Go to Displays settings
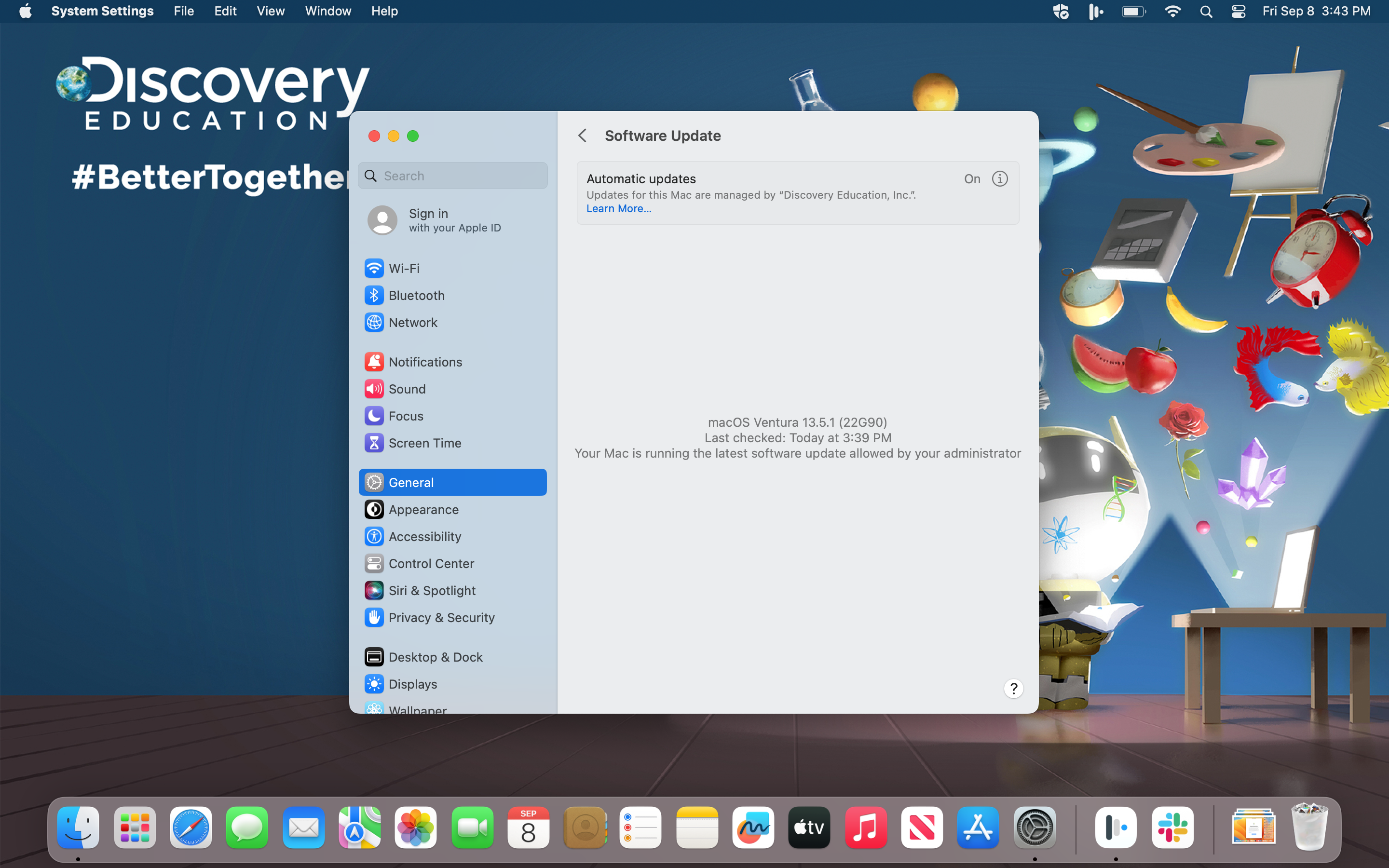 [x=452, y=684]
